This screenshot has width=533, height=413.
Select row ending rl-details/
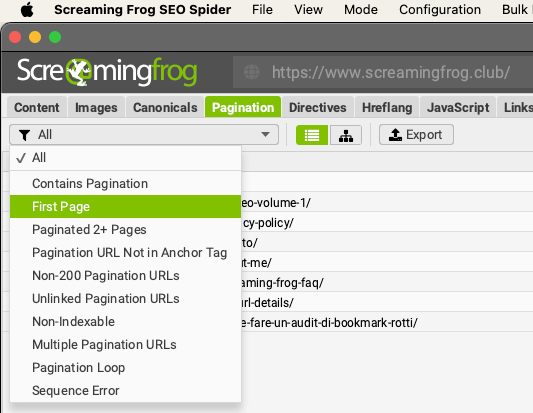(x=387, y=303)
